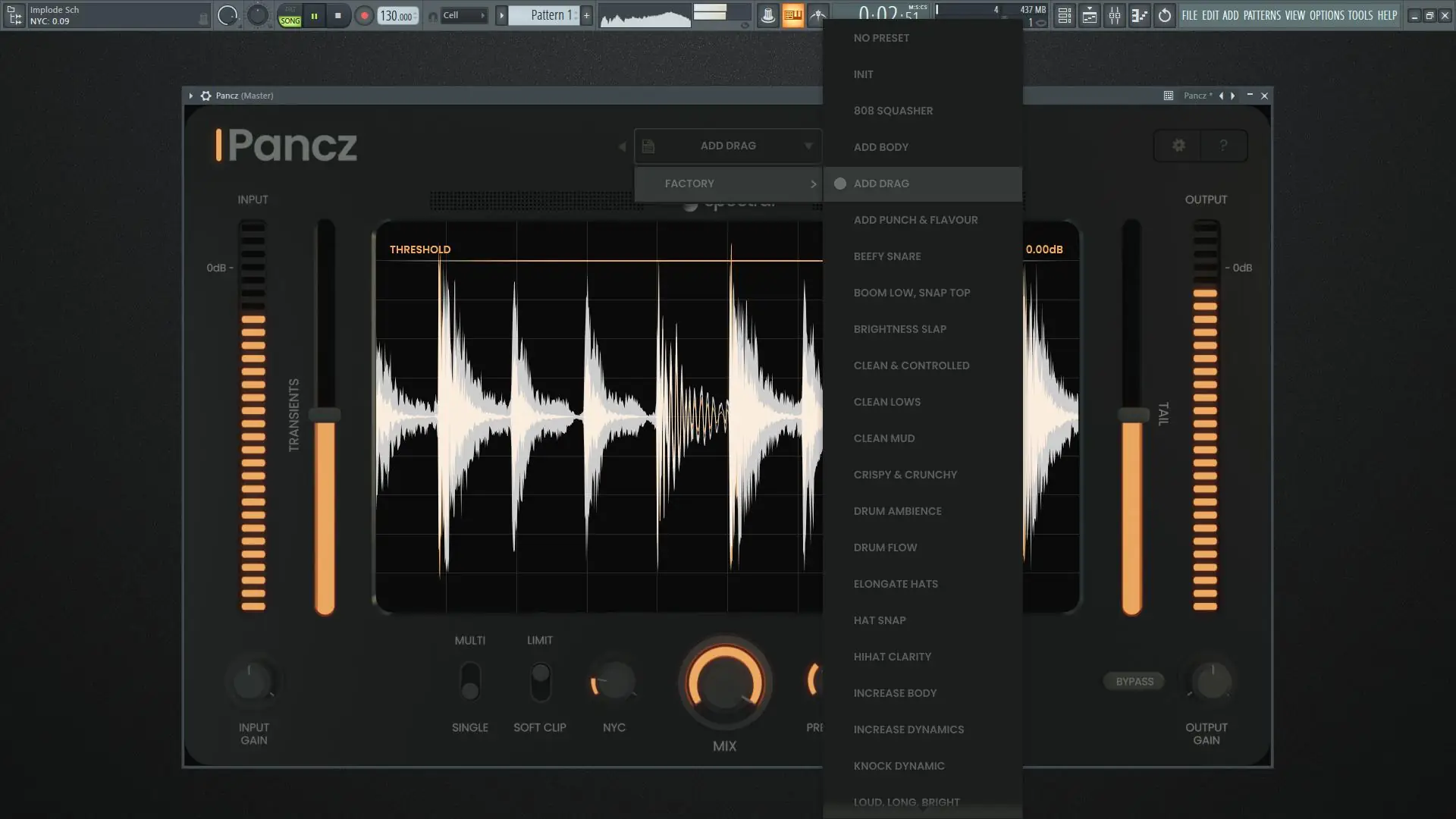Open the Cell snap dropdown
The image size is (1456, 819).
[x=464, y=15]
